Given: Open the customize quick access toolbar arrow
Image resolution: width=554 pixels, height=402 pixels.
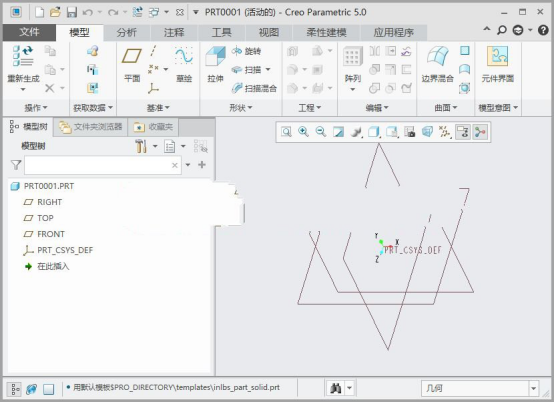Looking at the screenshot, I should coord(195,12).
